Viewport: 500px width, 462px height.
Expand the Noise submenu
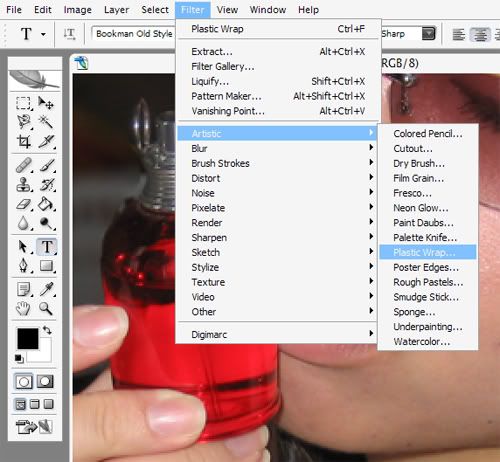(277, 193)
